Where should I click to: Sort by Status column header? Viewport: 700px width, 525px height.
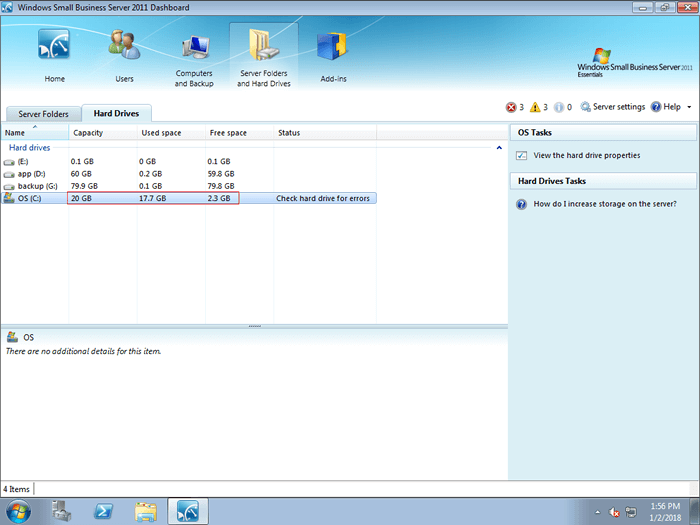click(325, 133)
